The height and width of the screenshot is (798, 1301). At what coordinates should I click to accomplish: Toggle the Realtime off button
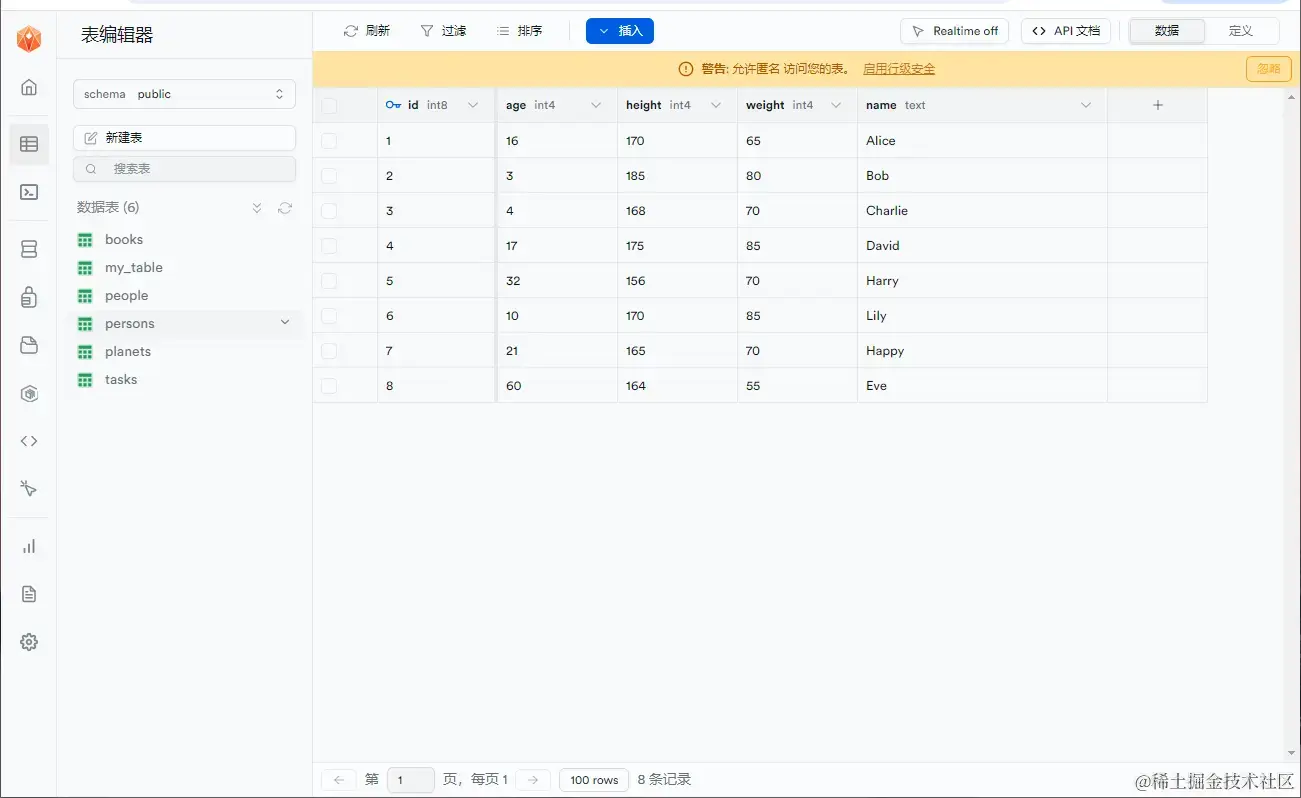[x=955, y=31]
